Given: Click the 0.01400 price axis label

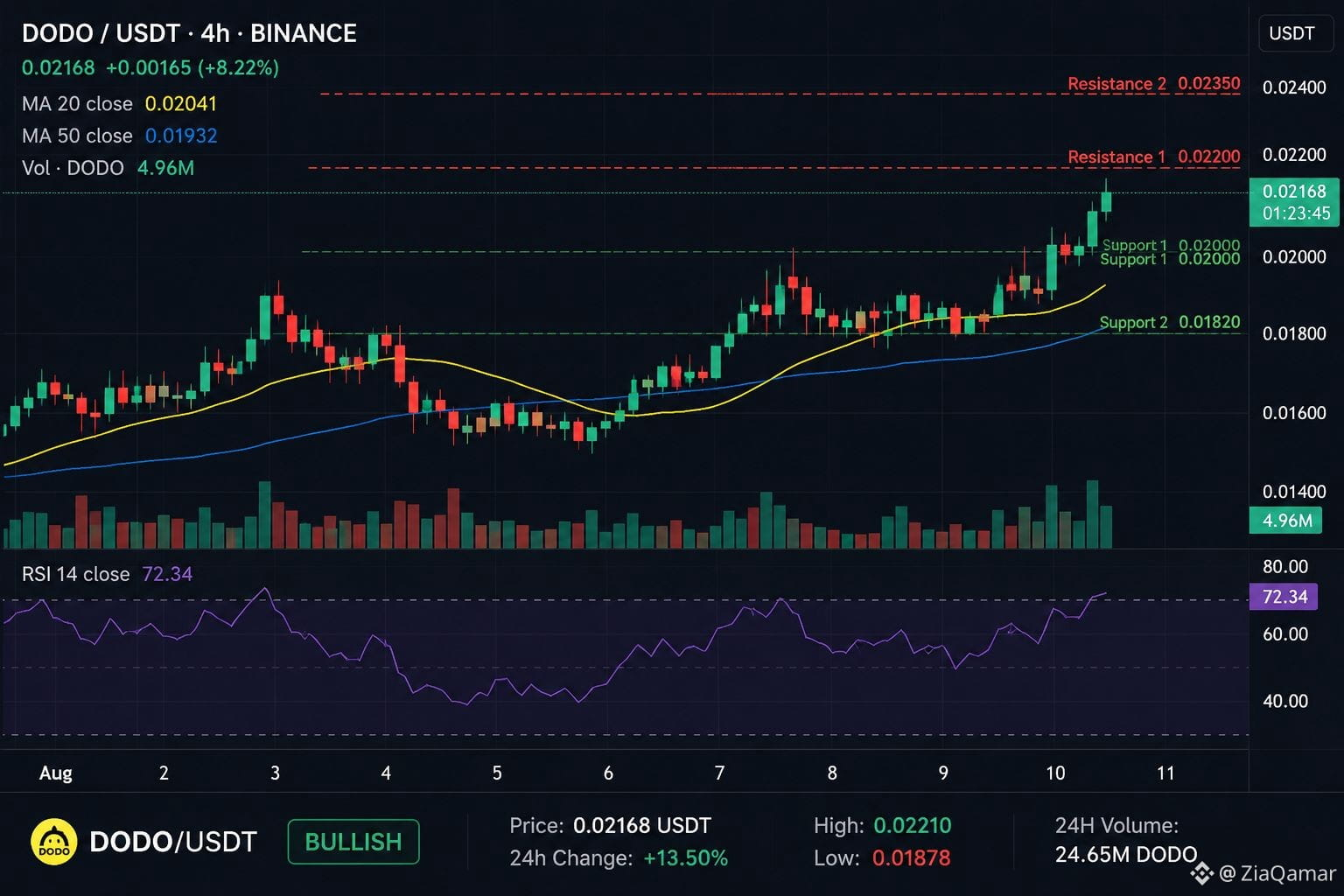Looking at the screenshot, I should [1294, 492].
